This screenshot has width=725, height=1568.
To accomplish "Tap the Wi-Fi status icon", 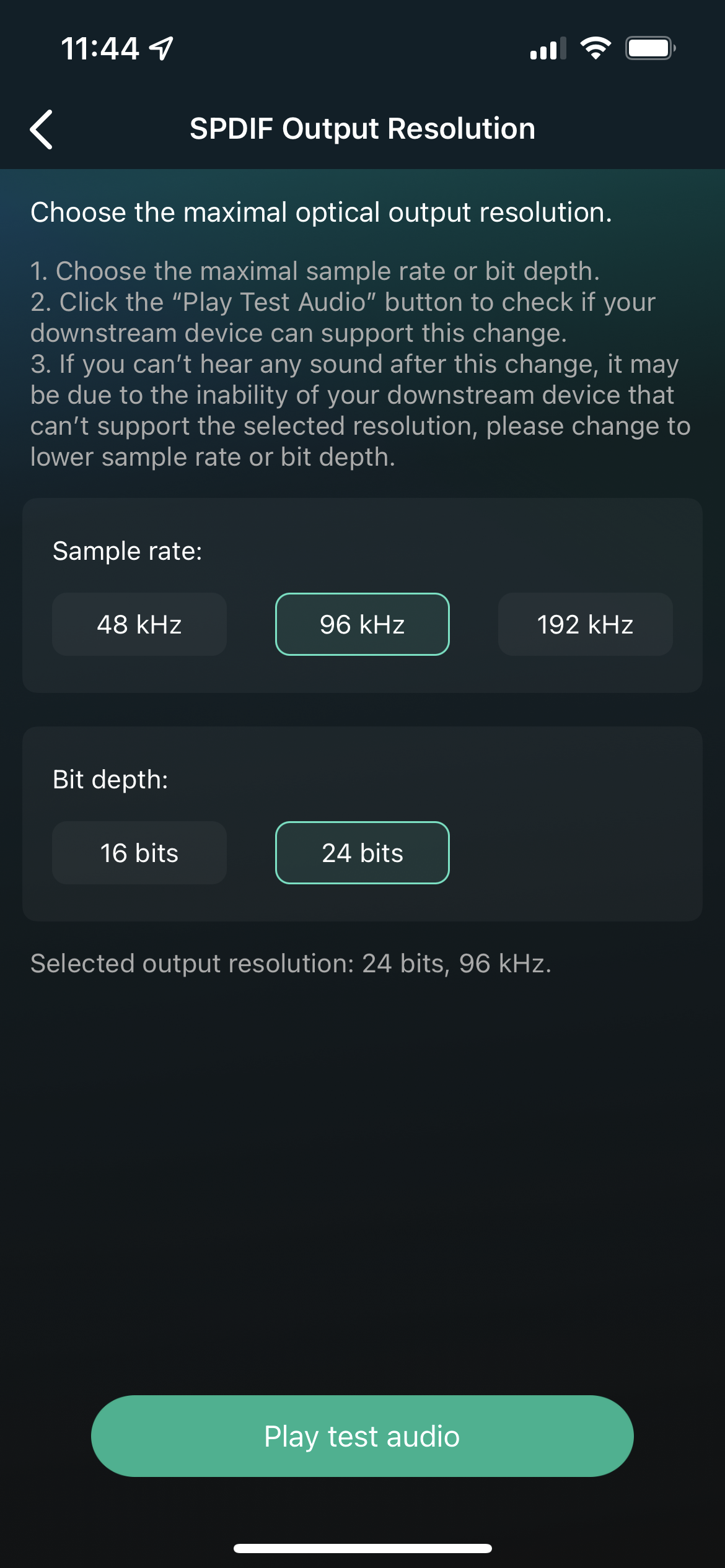I will coord(595,48).
